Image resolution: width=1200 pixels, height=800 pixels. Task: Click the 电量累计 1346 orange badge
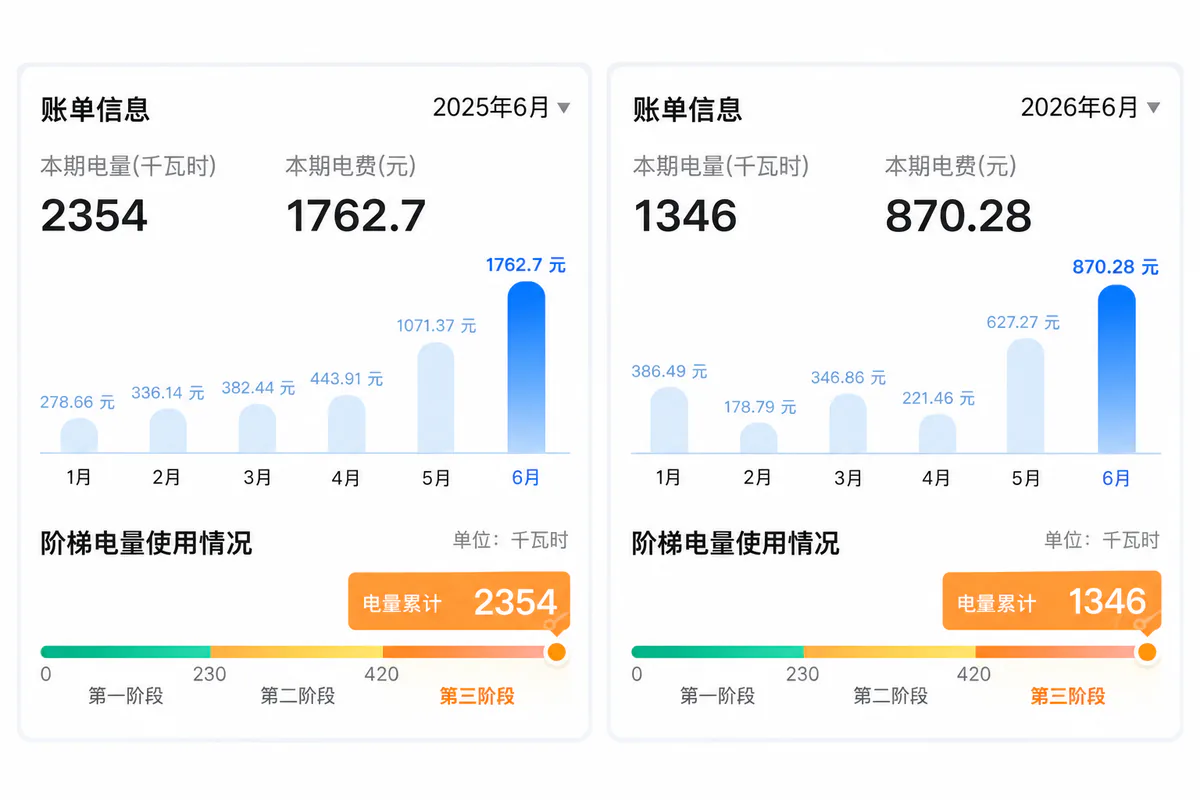[x=1052, y=600]
